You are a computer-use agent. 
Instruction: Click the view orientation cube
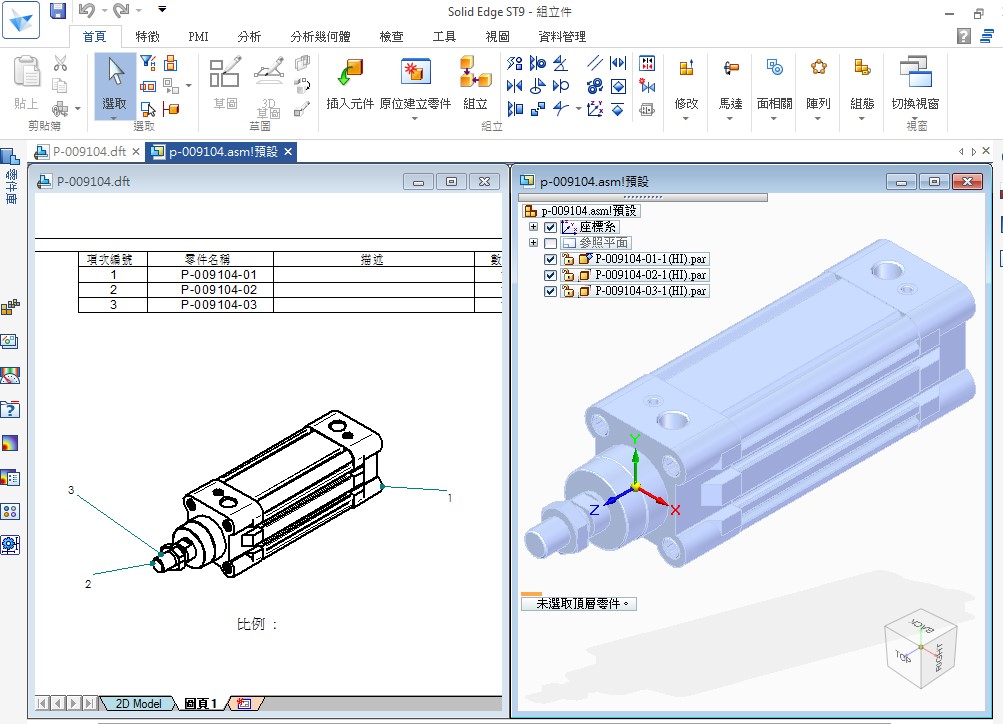[921, 647]
